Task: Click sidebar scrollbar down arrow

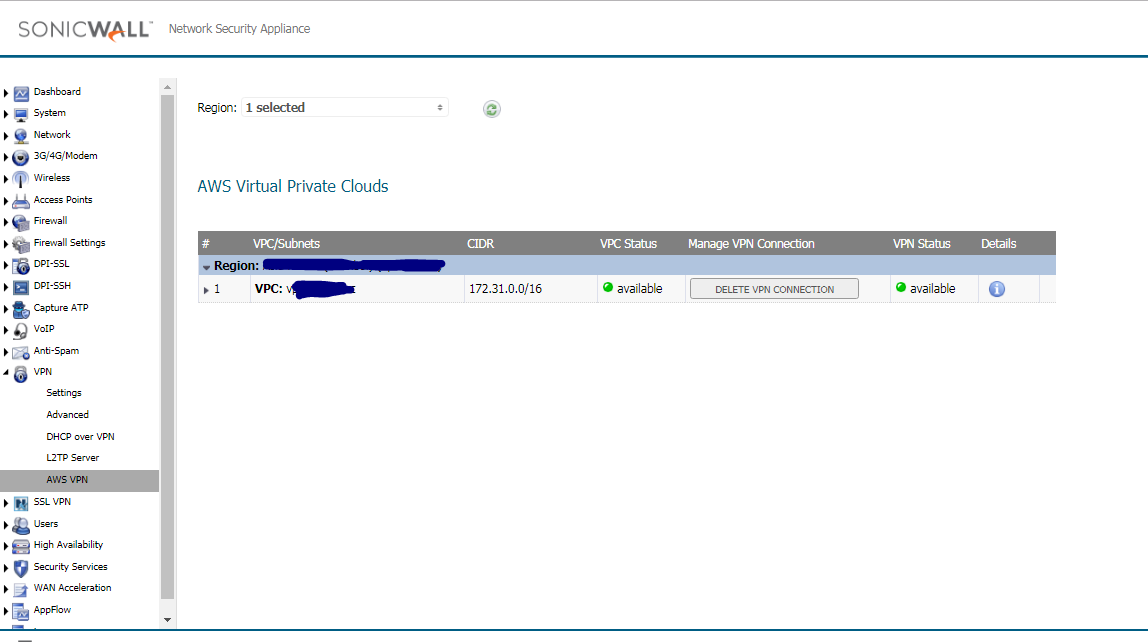Action: point(167,620)
